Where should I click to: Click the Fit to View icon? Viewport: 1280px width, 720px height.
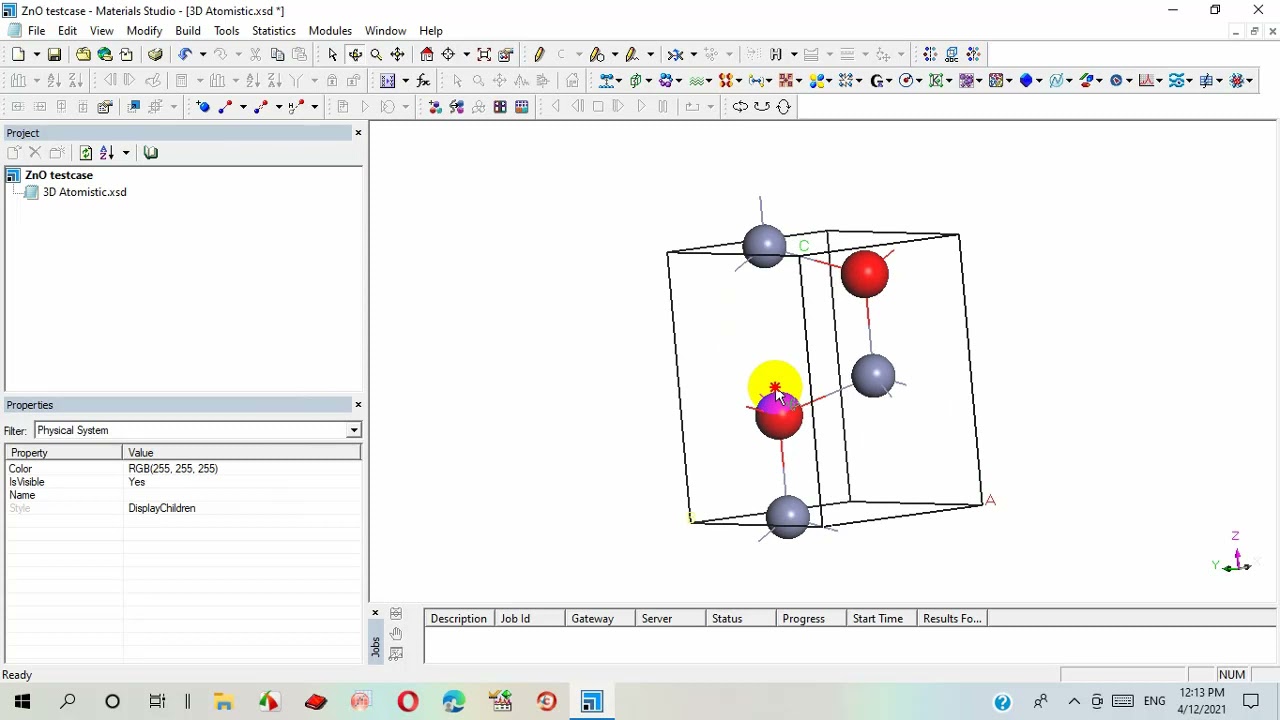tap(484, 54)
